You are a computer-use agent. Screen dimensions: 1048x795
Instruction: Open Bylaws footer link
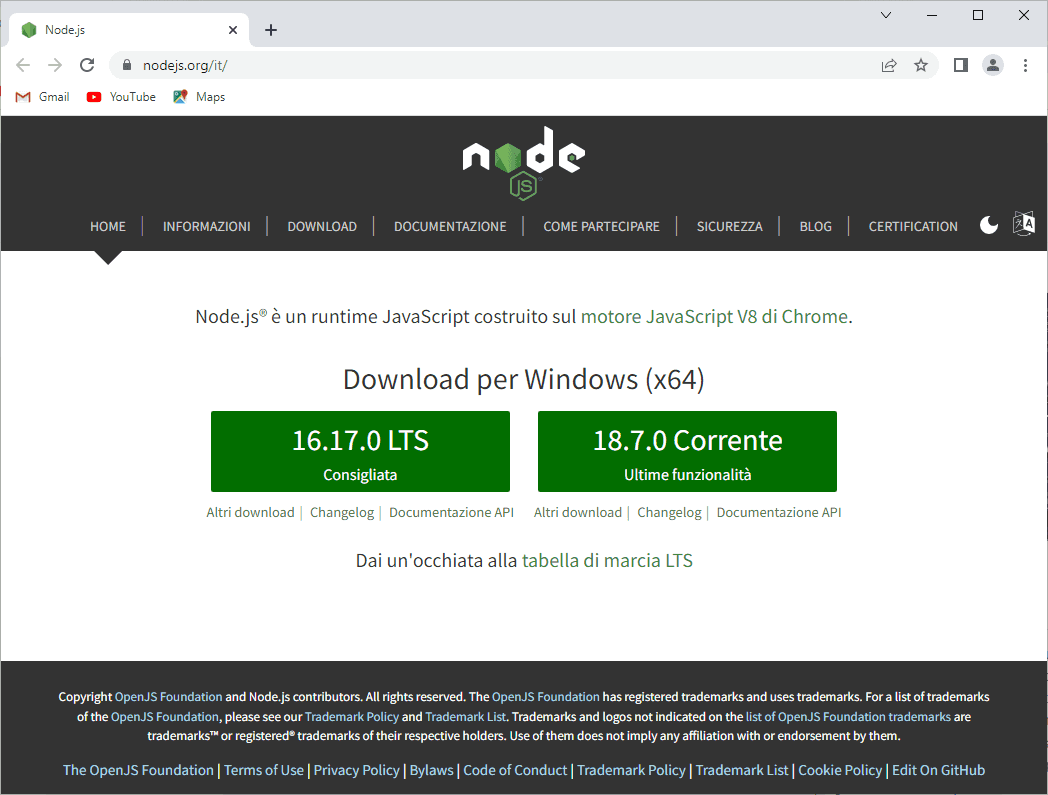tap(431, 770)
